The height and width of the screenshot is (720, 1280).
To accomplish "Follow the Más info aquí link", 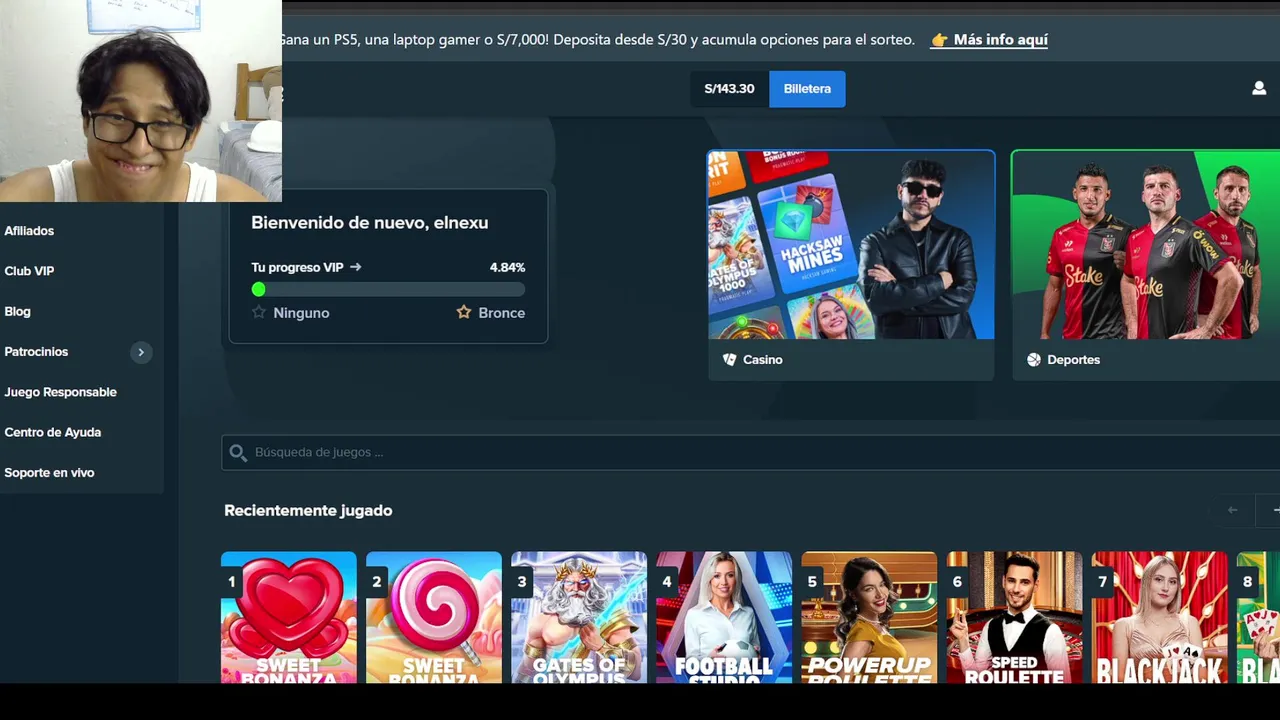I will click(x=1000, y=40).
